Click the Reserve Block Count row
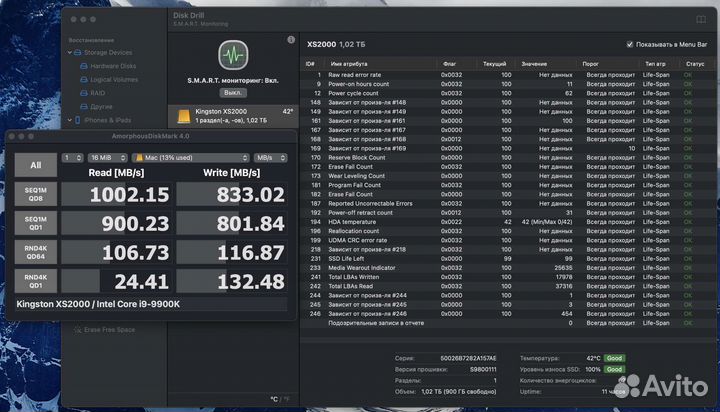Viewport: 720px width, 412px height. point(507,158)
